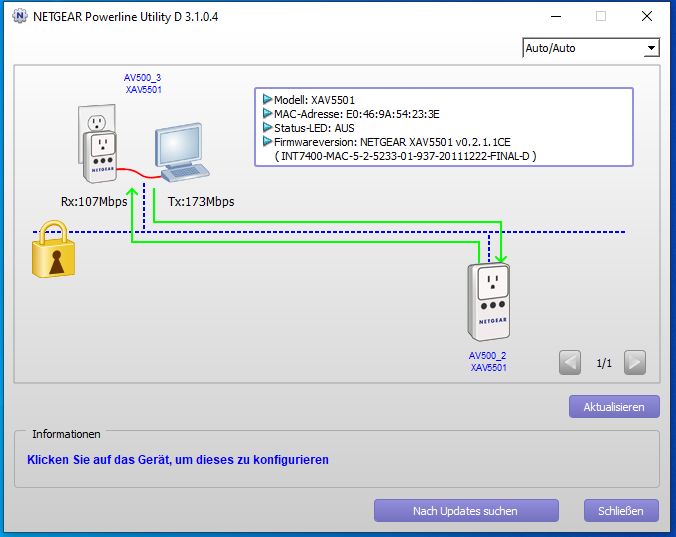Click the connected computer icon

pos(182,152)
